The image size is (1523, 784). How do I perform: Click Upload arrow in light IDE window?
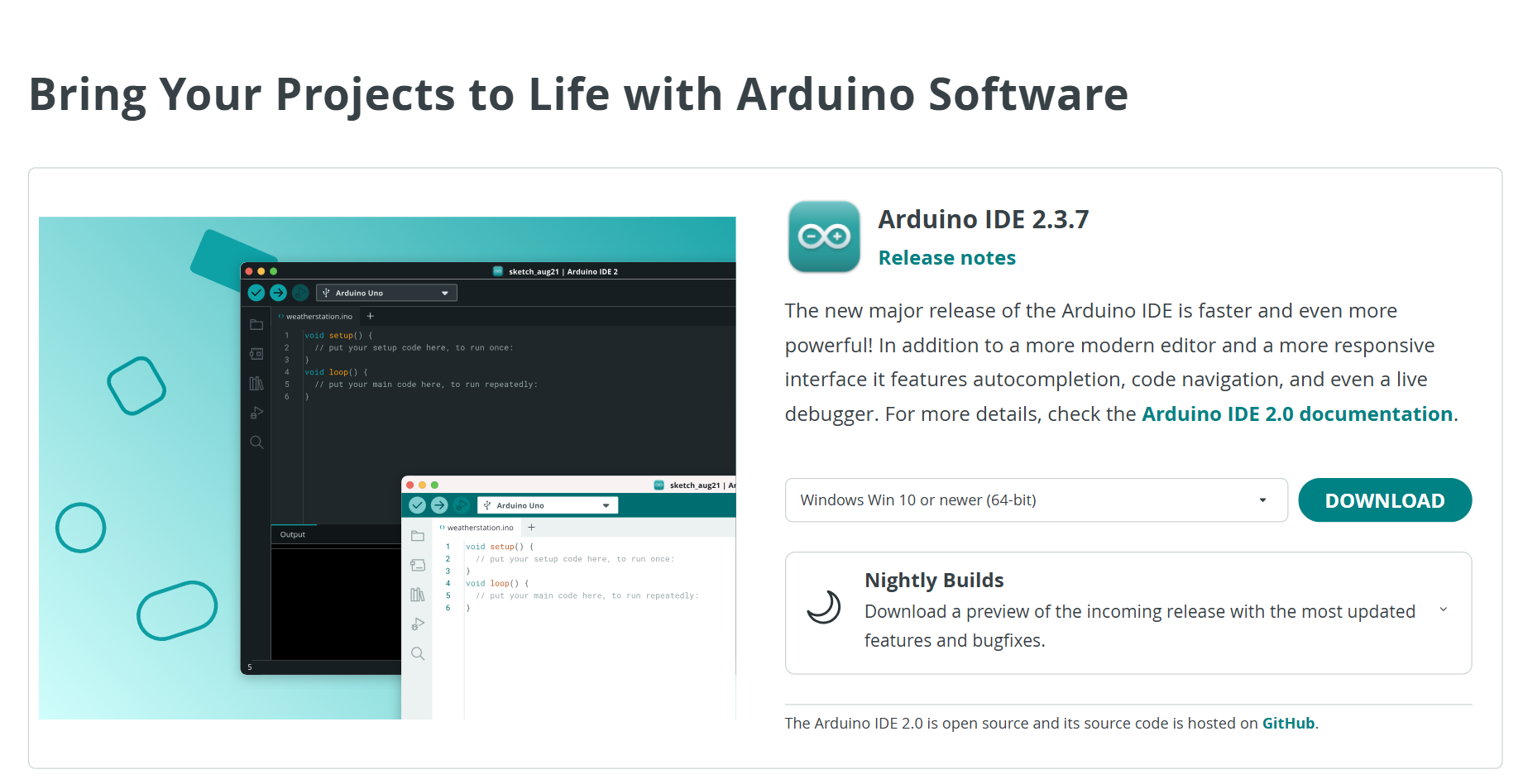[439, 505]
